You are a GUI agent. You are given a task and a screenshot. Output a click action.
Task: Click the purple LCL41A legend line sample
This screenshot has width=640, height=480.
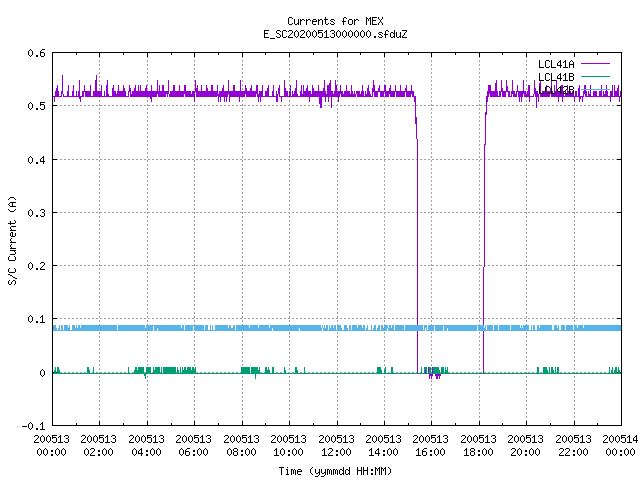596,64
